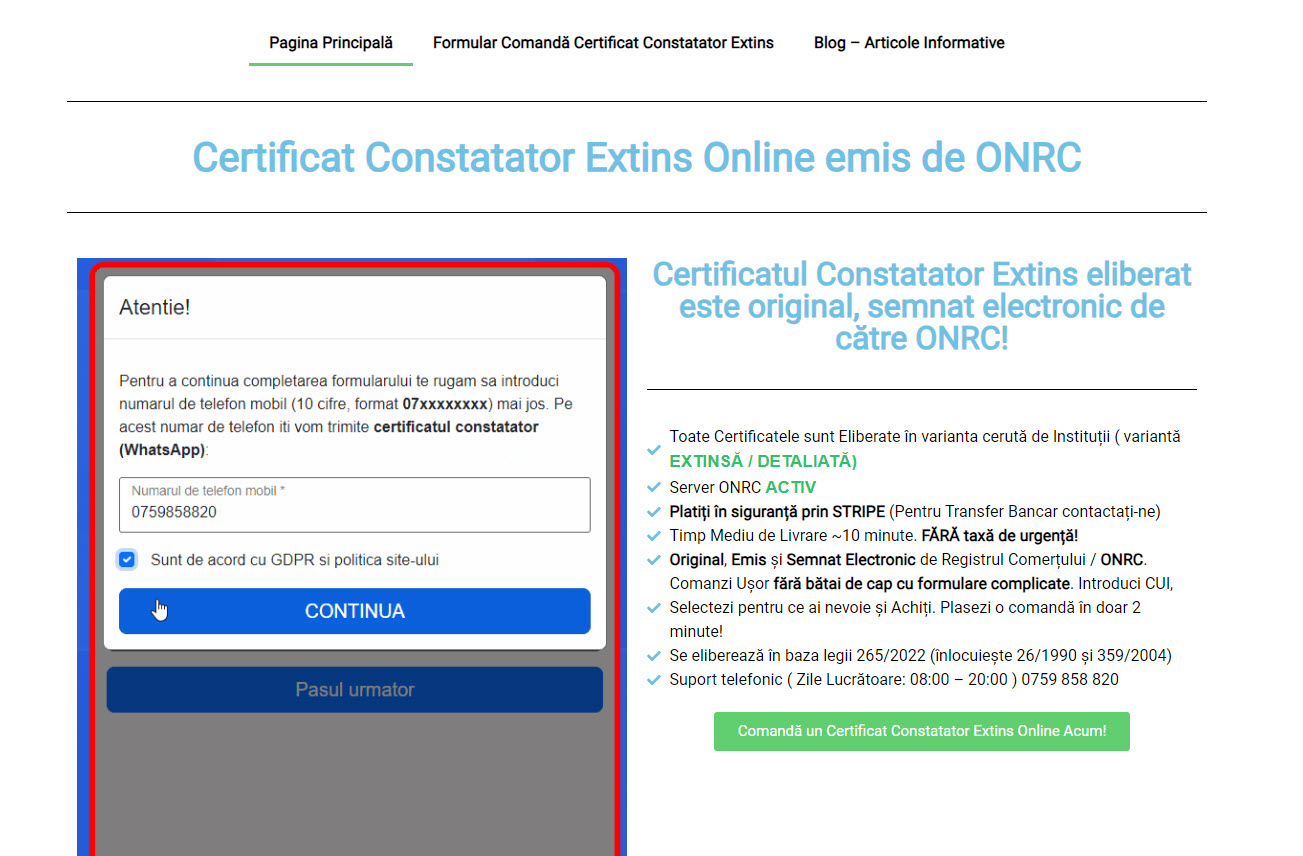Click checkmark beside 'Original, Emis și Semnat Electronic'
Image resolution: width=1303 pixels, height=856 pixels.
click(x=654, y=559)
